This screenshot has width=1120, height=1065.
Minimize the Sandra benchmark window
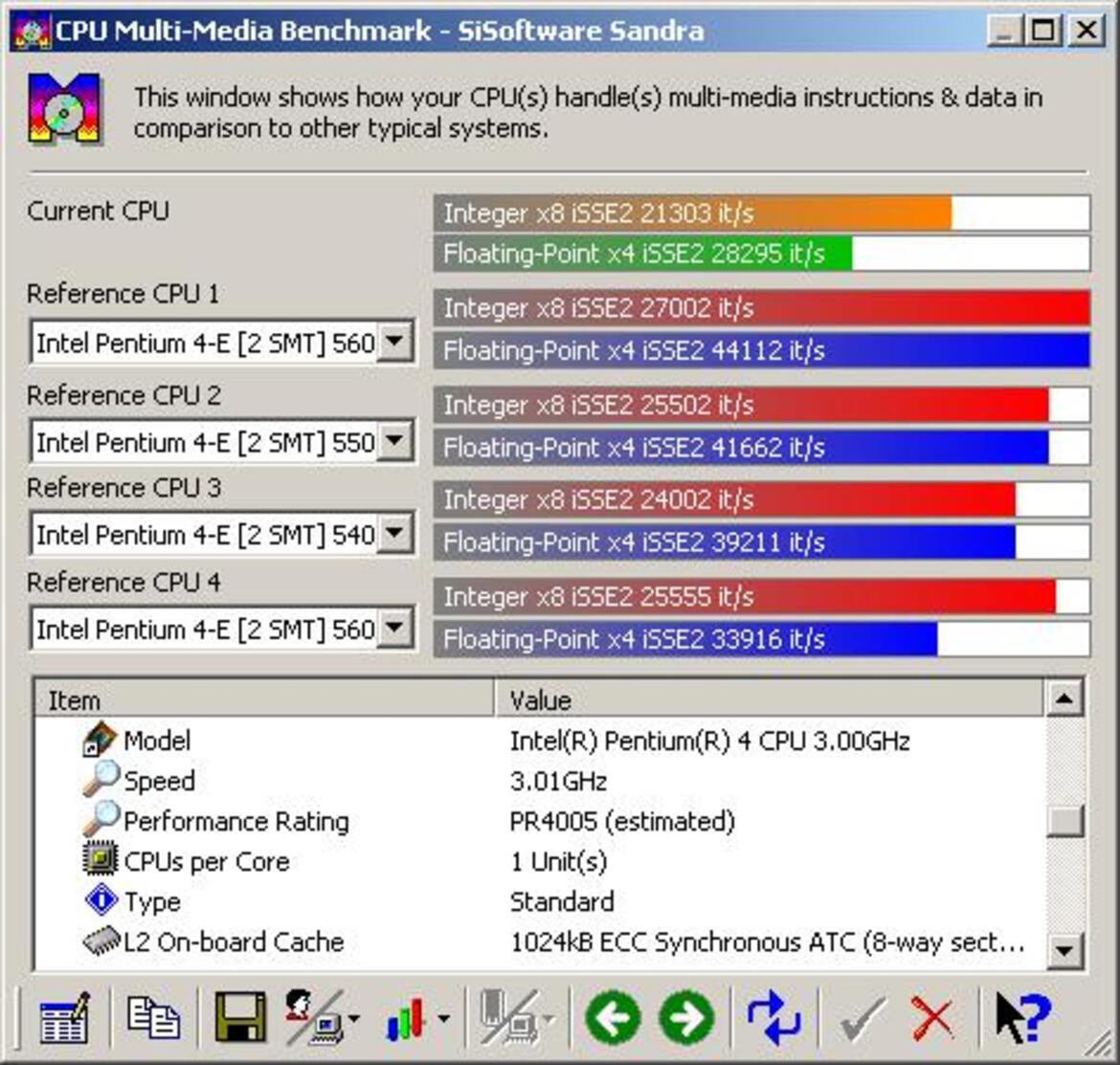1003,32
